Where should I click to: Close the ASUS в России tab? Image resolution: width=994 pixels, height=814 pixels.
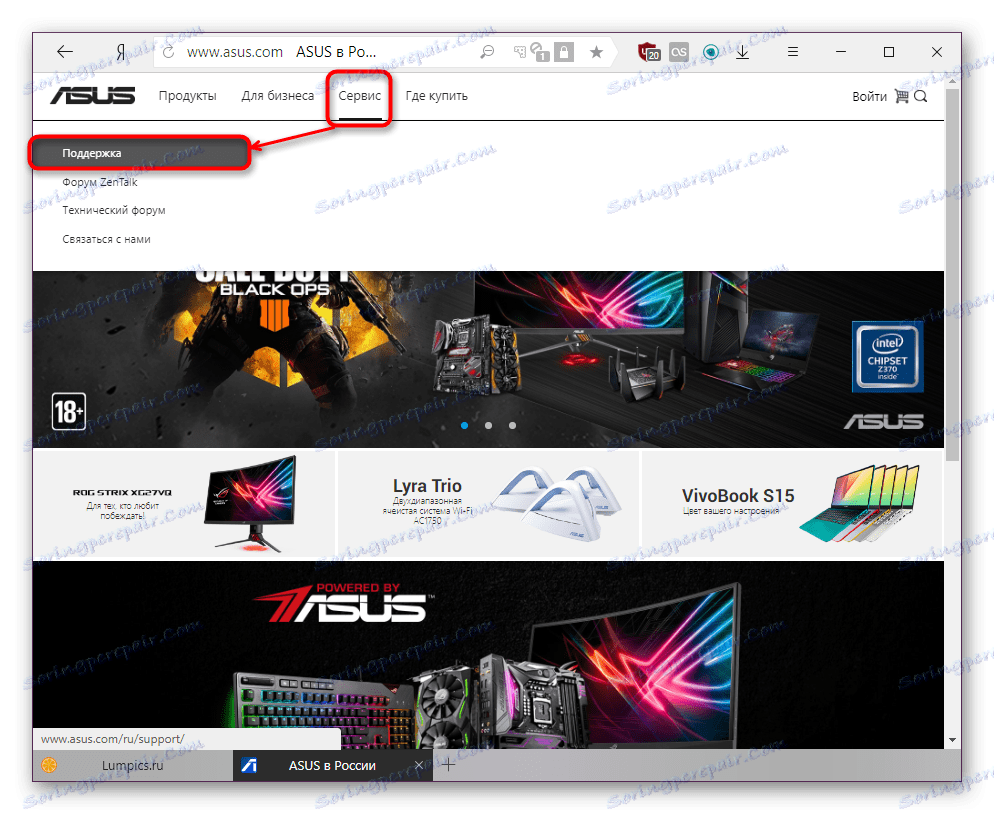pyautogui.click(x=418, y=765)
